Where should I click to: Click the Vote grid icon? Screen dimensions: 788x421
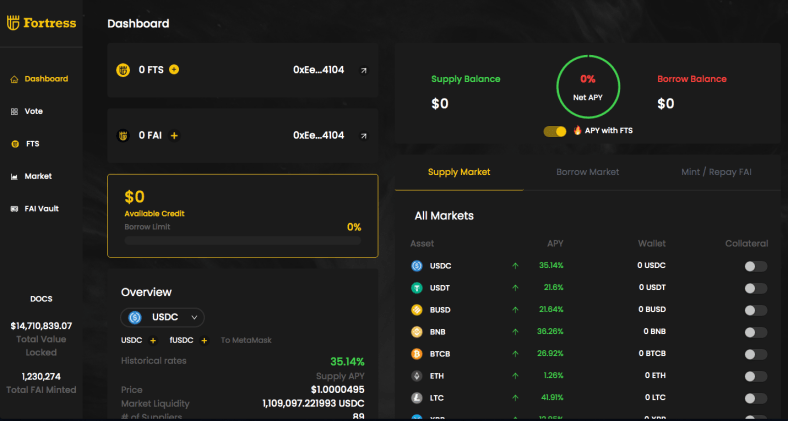[14, 112]
